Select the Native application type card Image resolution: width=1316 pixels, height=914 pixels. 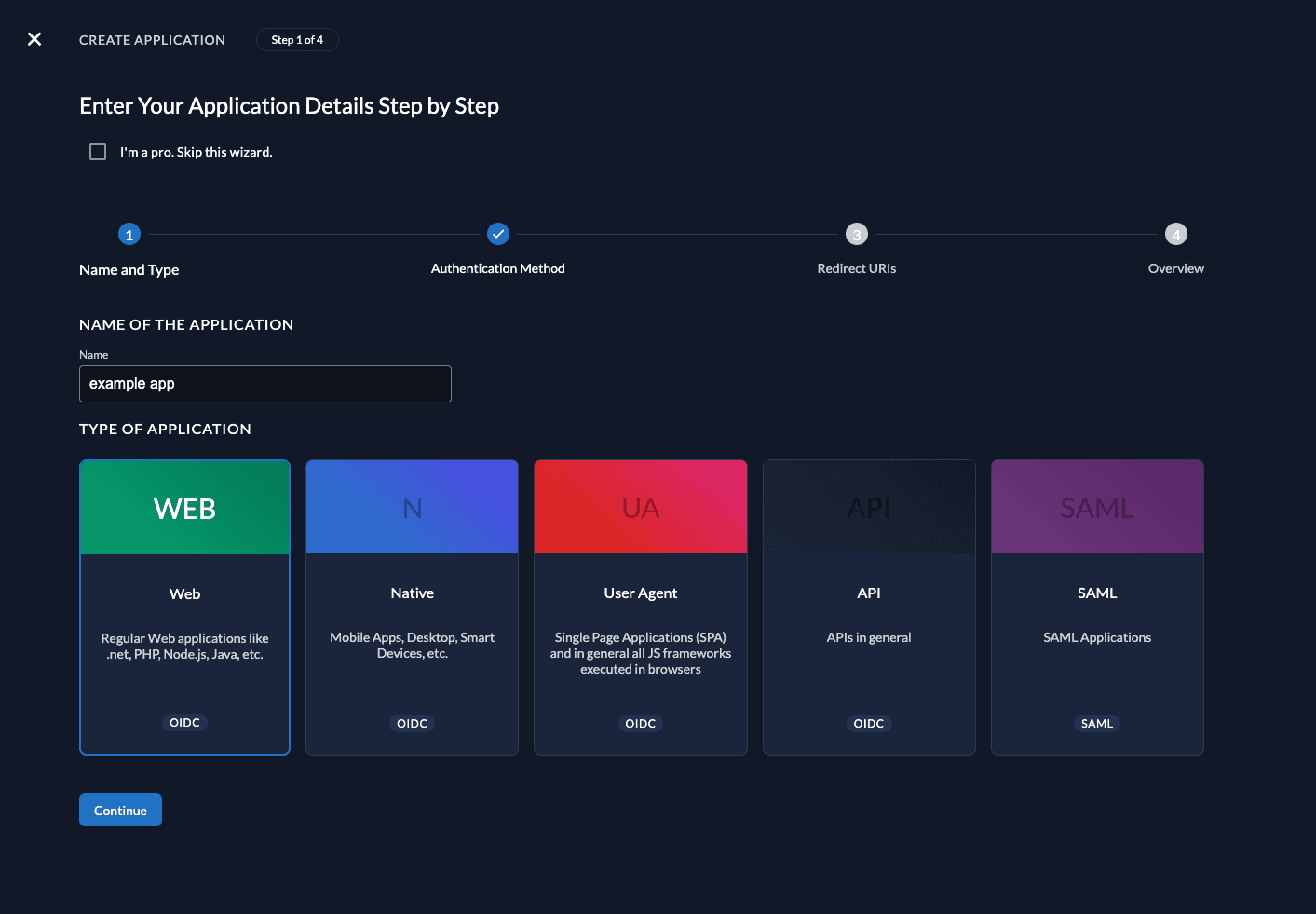coord(412,607)
